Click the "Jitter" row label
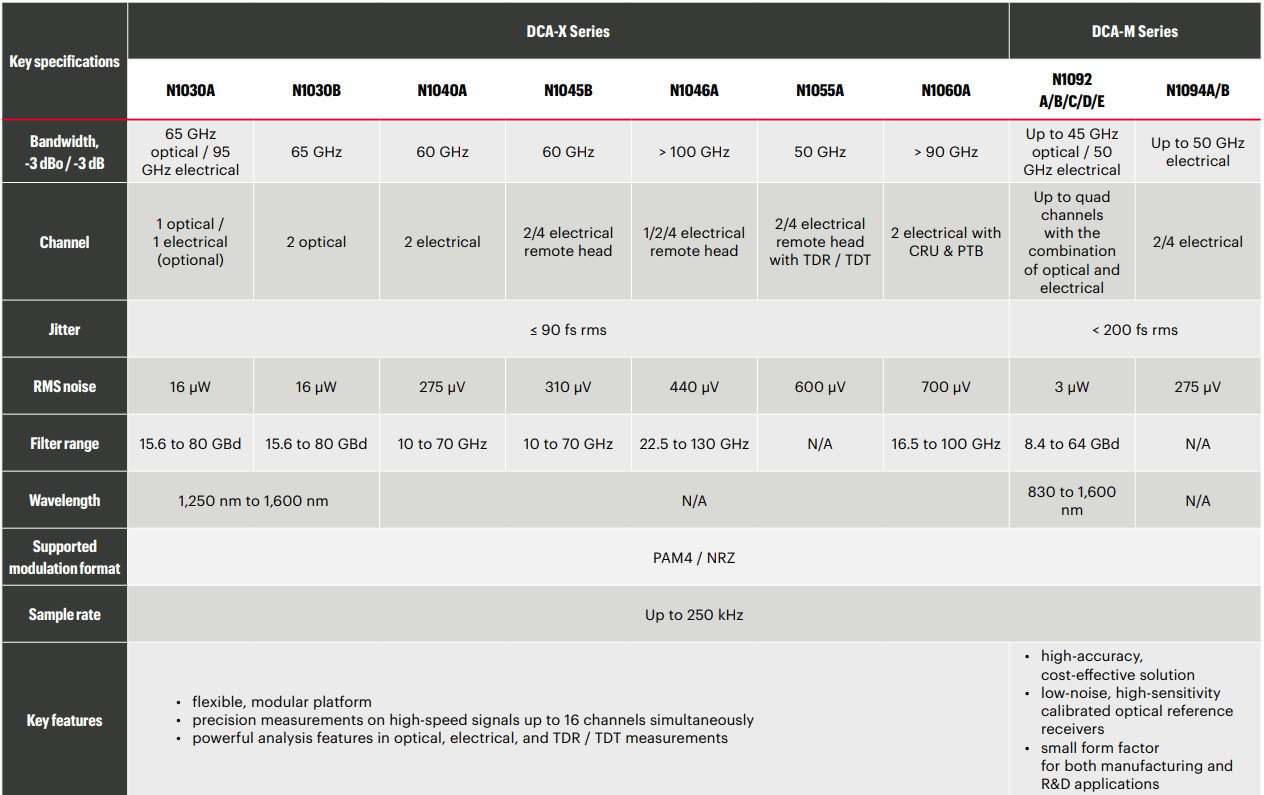The height and width of the screenshot is (795, 1264). (x=64, y=329)
